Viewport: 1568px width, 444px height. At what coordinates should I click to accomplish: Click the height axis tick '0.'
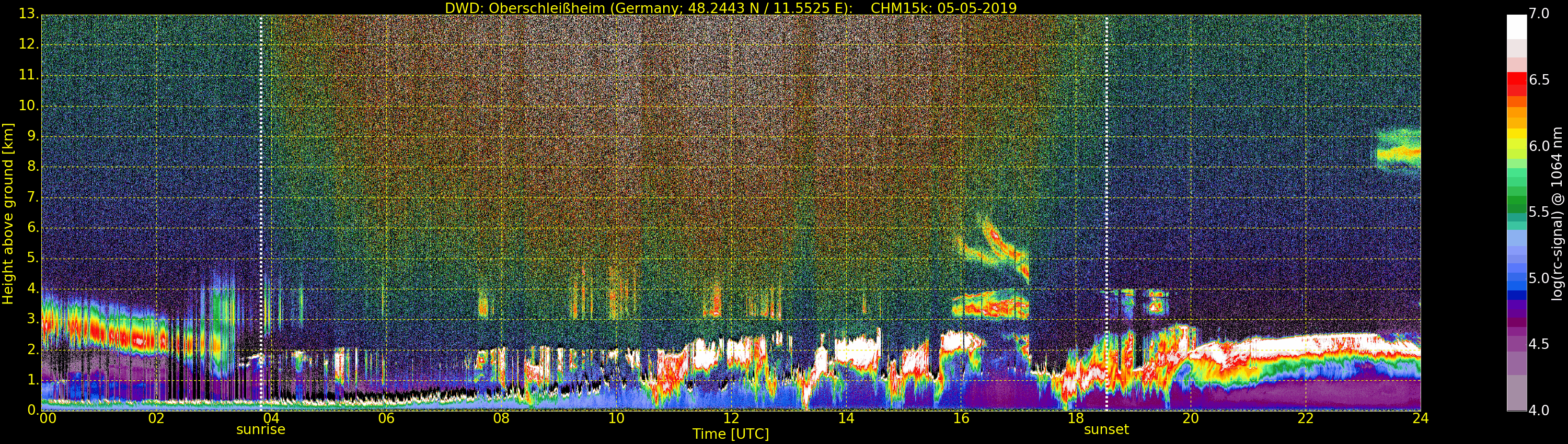tap(33, 410)
